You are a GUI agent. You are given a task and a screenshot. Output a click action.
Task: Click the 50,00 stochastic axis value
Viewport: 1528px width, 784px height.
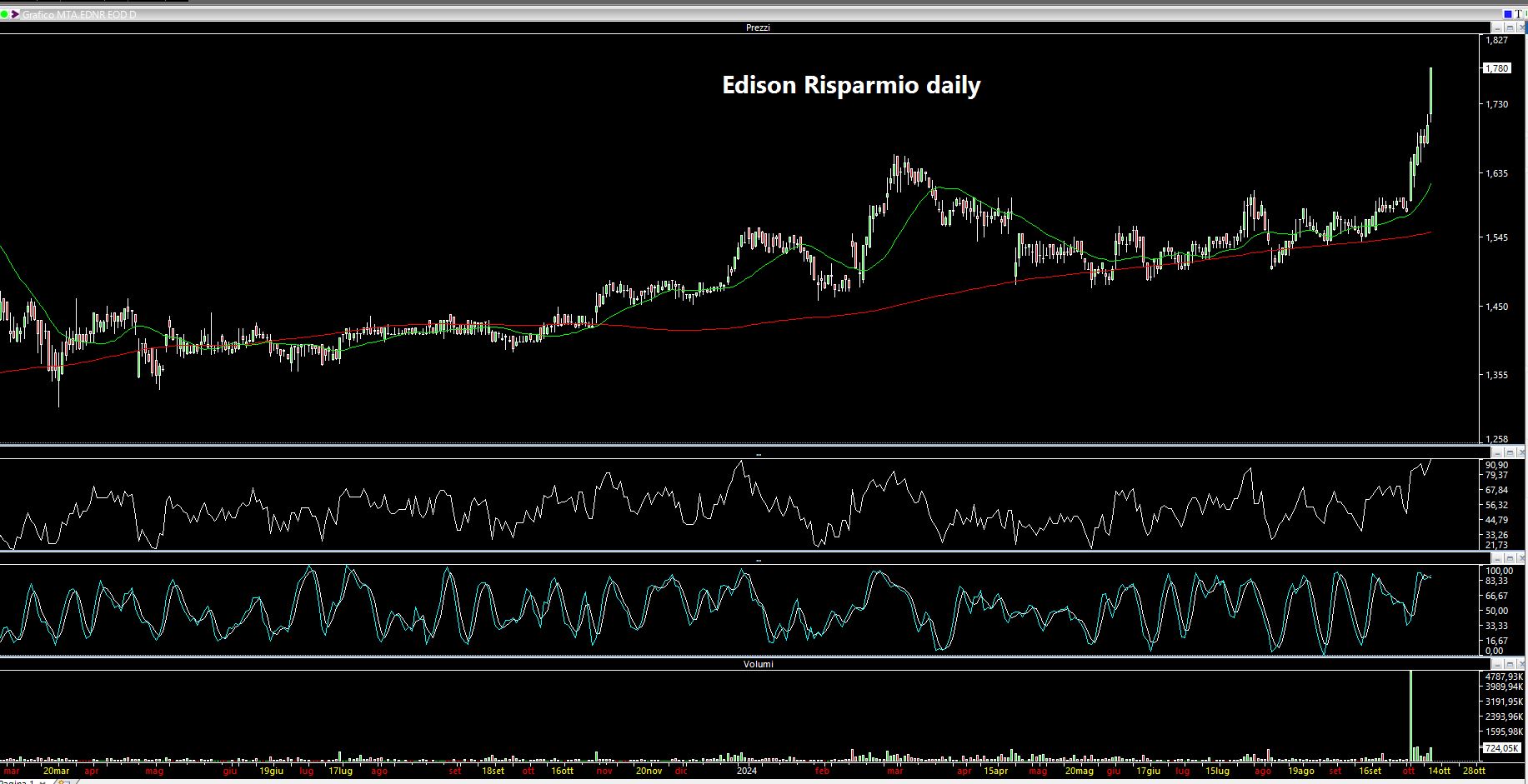point(1496,611)
